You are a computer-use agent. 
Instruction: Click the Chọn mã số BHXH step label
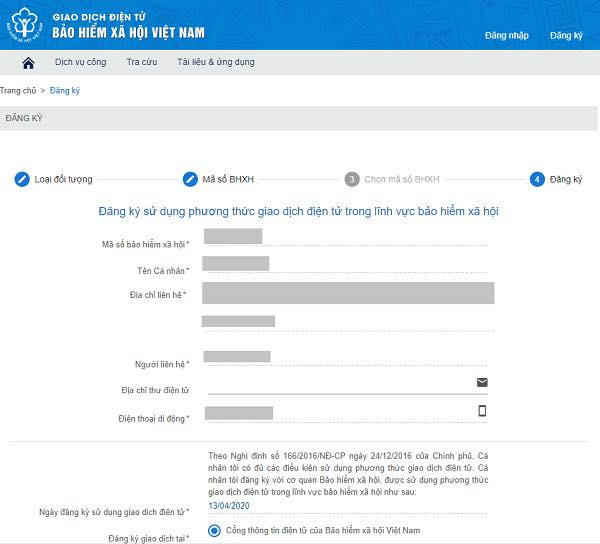(402, 179)
